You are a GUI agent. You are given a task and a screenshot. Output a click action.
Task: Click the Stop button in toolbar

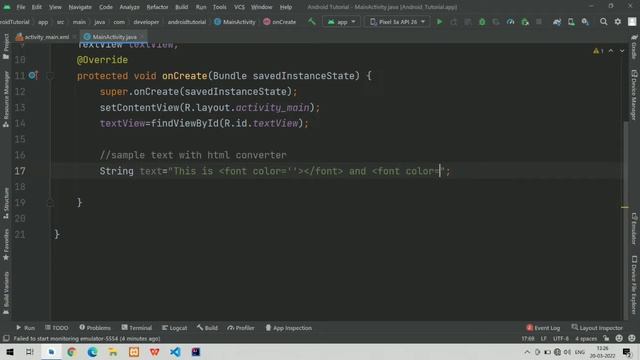pyautogui.click(x=539, y=22)
